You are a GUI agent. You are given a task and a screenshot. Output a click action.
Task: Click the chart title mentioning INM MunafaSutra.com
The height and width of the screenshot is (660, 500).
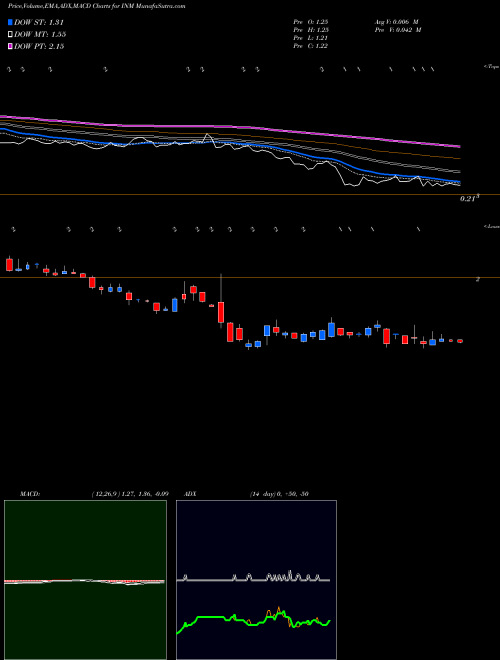97,6
